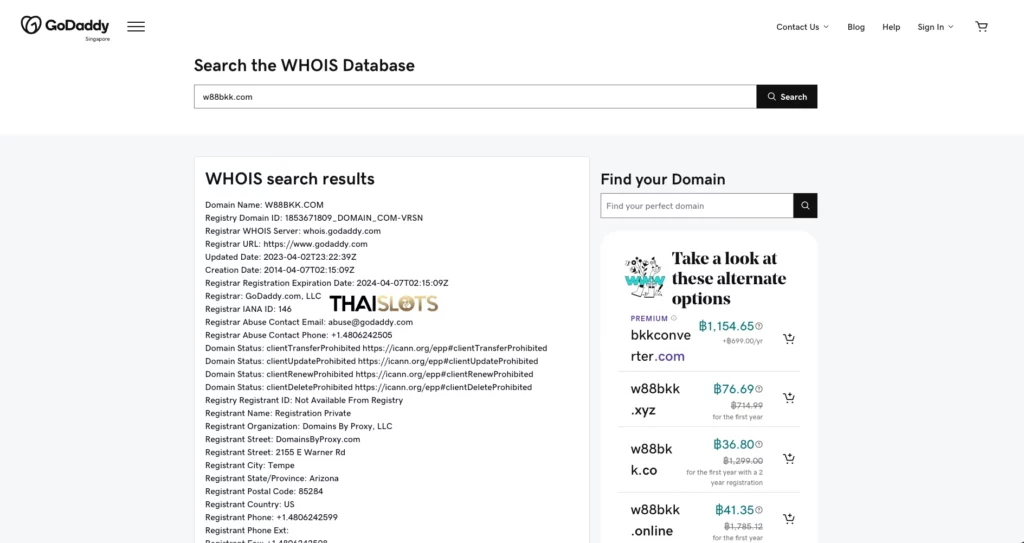Click Registrant City: Tempe line

249,465
